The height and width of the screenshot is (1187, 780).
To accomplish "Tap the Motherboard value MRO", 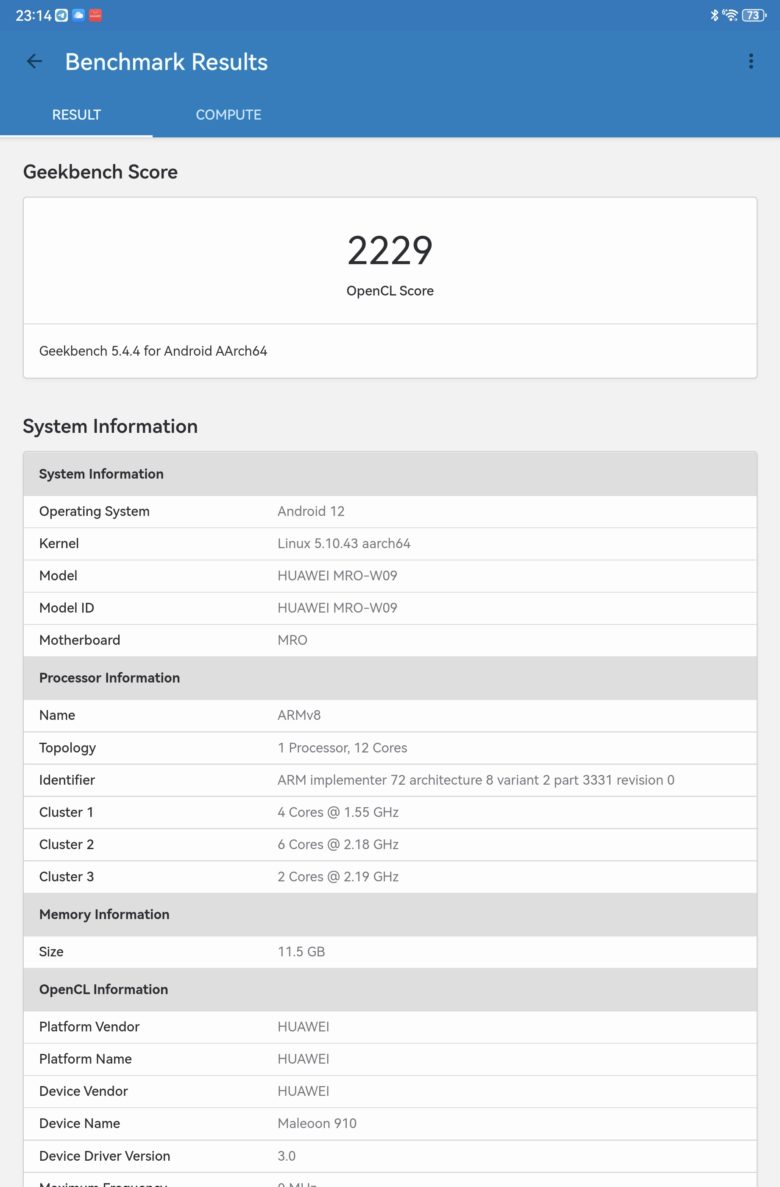I will [x=292, y=640].
